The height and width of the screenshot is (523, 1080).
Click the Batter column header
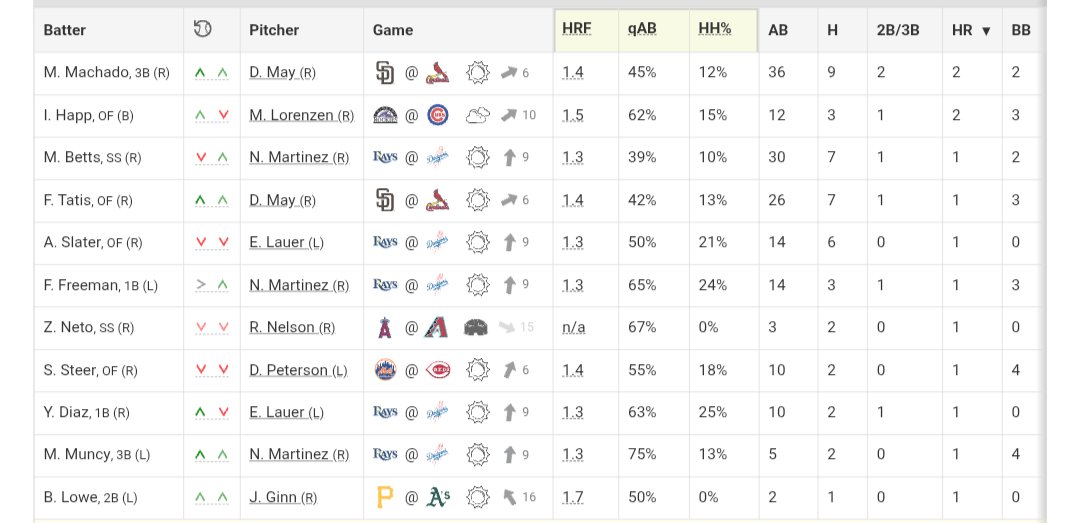[x=65, y=30]
